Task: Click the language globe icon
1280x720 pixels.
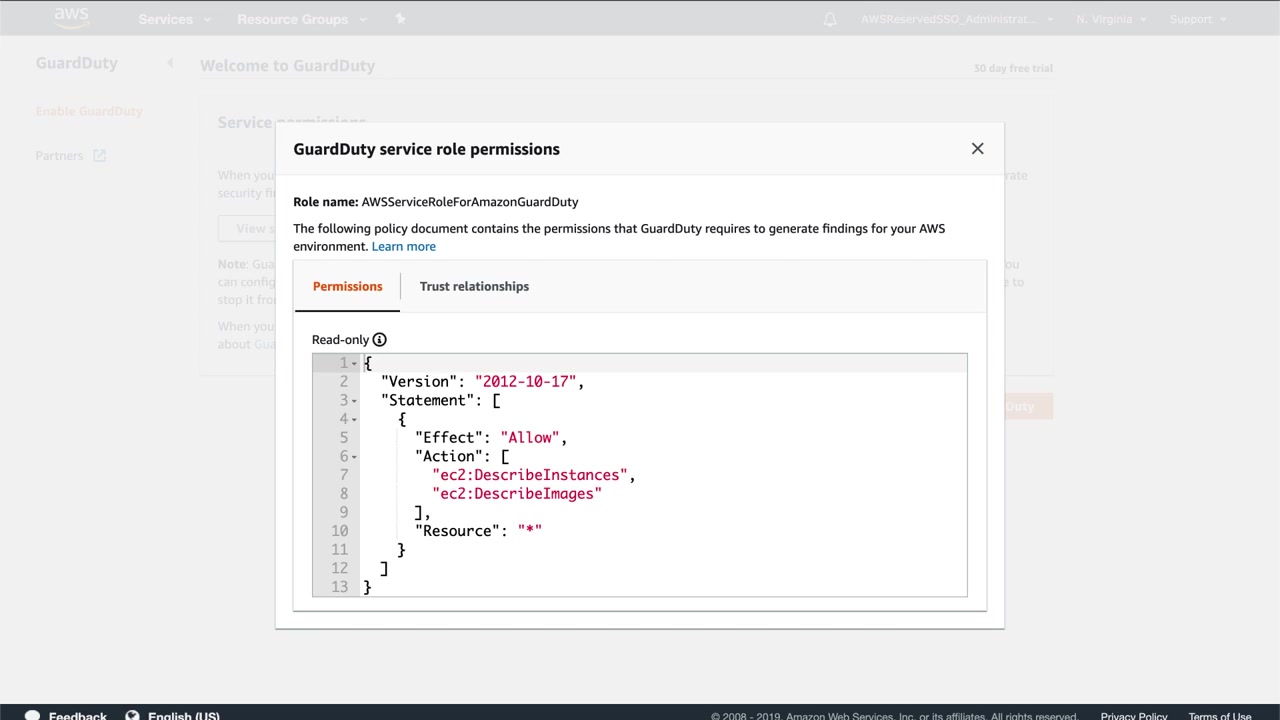Action: coord(132,715)
